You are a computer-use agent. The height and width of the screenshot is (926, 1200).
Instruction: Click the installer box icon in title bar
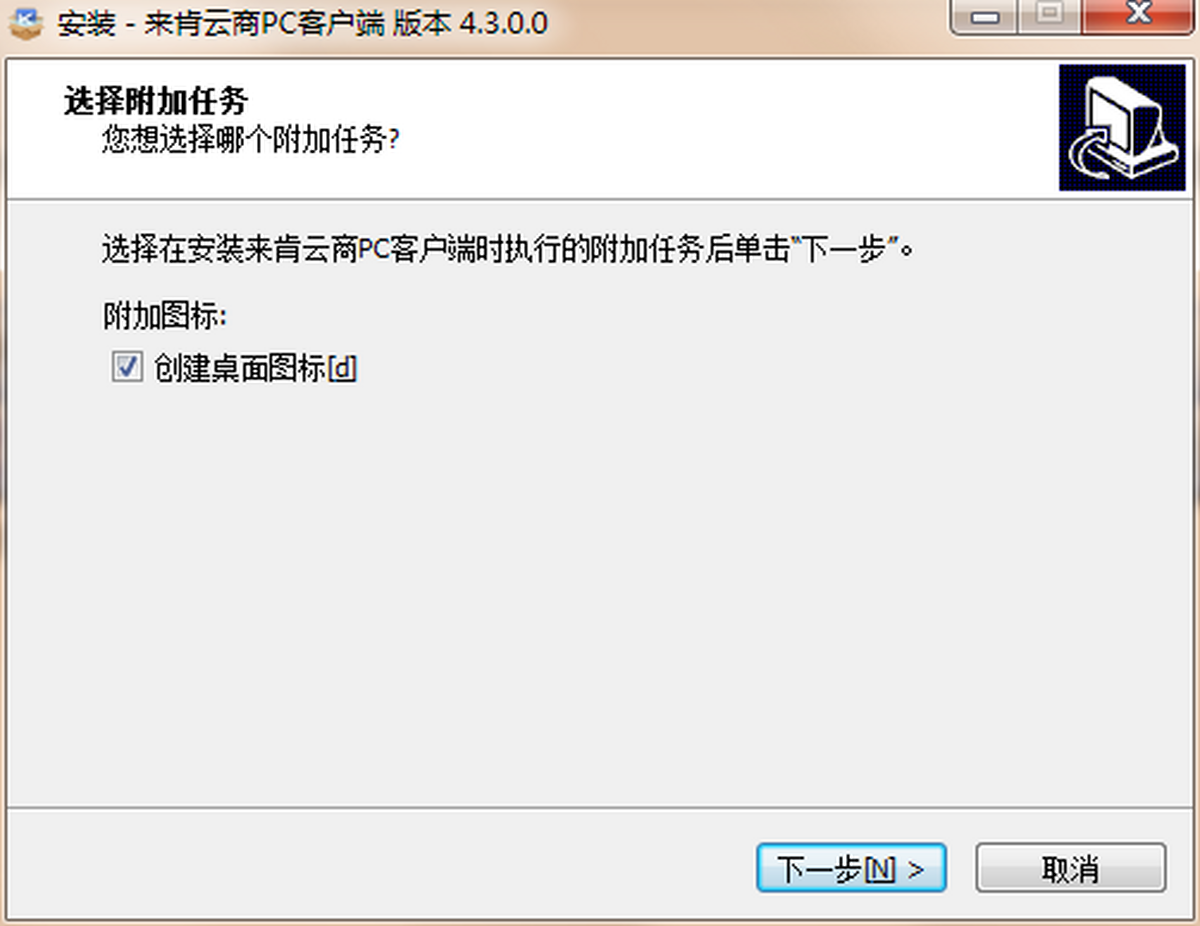(25, 24)
